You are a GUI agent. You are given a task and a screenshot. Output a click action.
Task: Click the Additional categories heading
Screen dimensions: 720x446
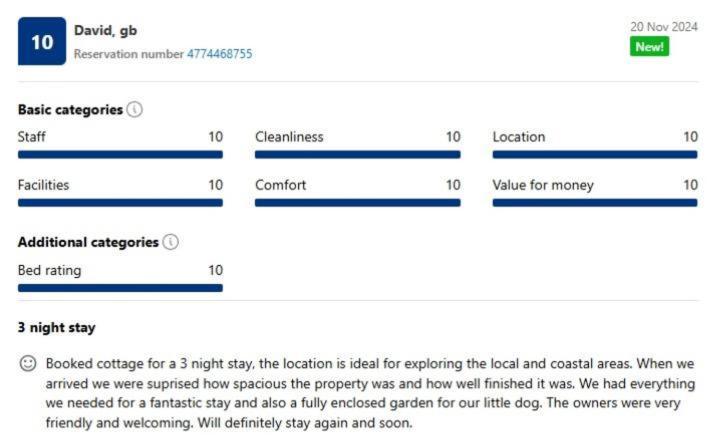[x=88, y=242]
